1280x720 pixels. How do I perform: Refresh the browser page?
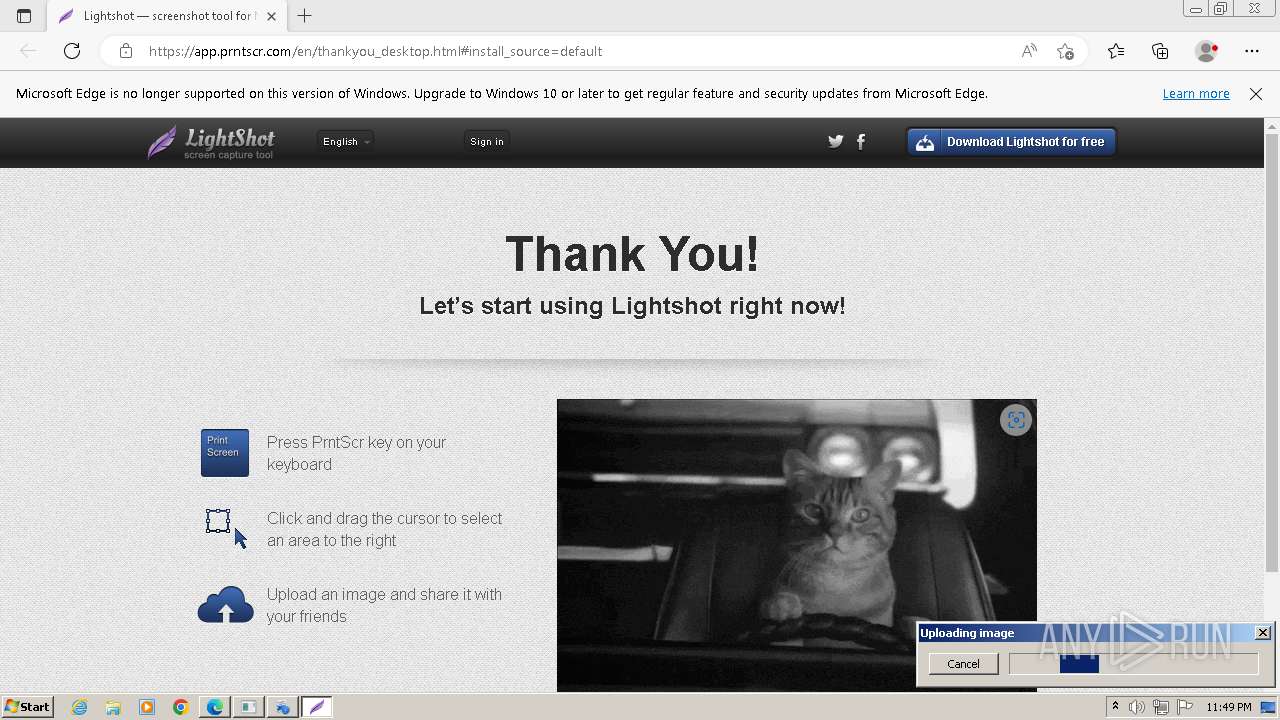72,51
